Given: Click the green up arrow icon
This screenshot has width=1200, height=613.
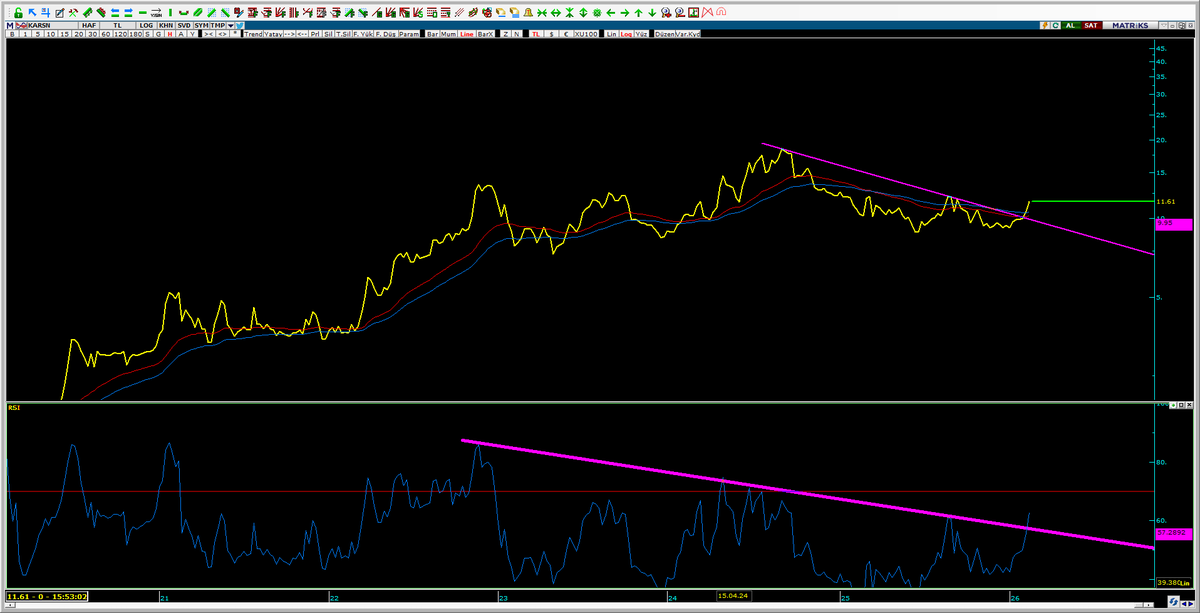Looking at the screenshot, I should (638, 13).
